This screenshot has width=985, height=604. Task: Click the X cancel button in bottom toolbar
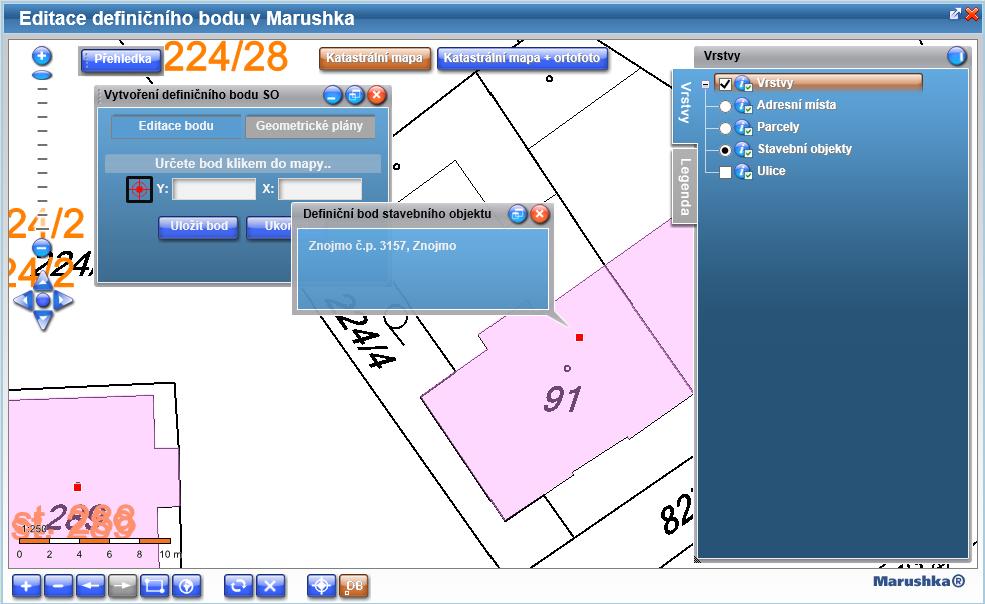tap(270, 586)
